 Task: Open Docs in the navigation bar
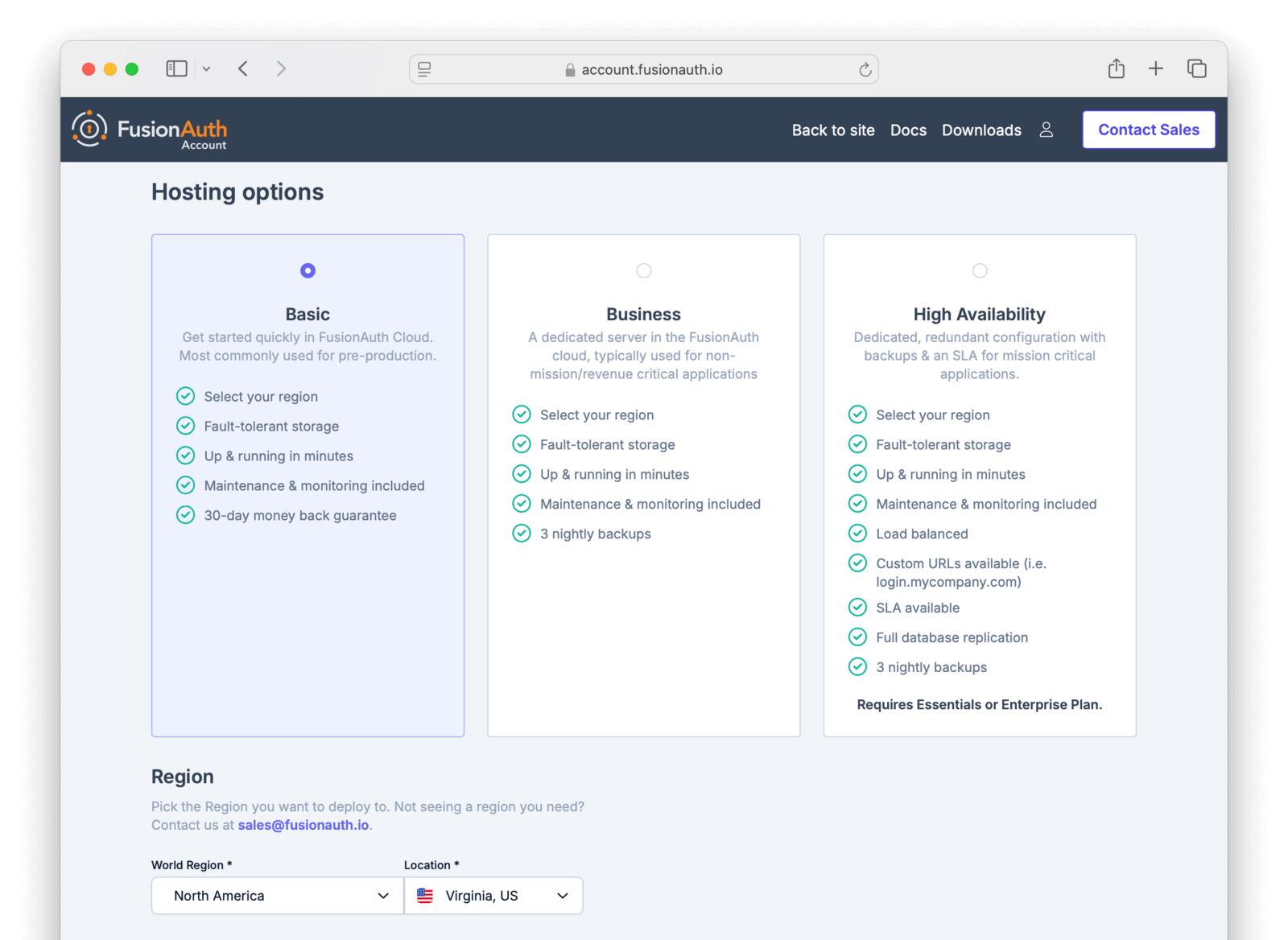click(908, 130)
